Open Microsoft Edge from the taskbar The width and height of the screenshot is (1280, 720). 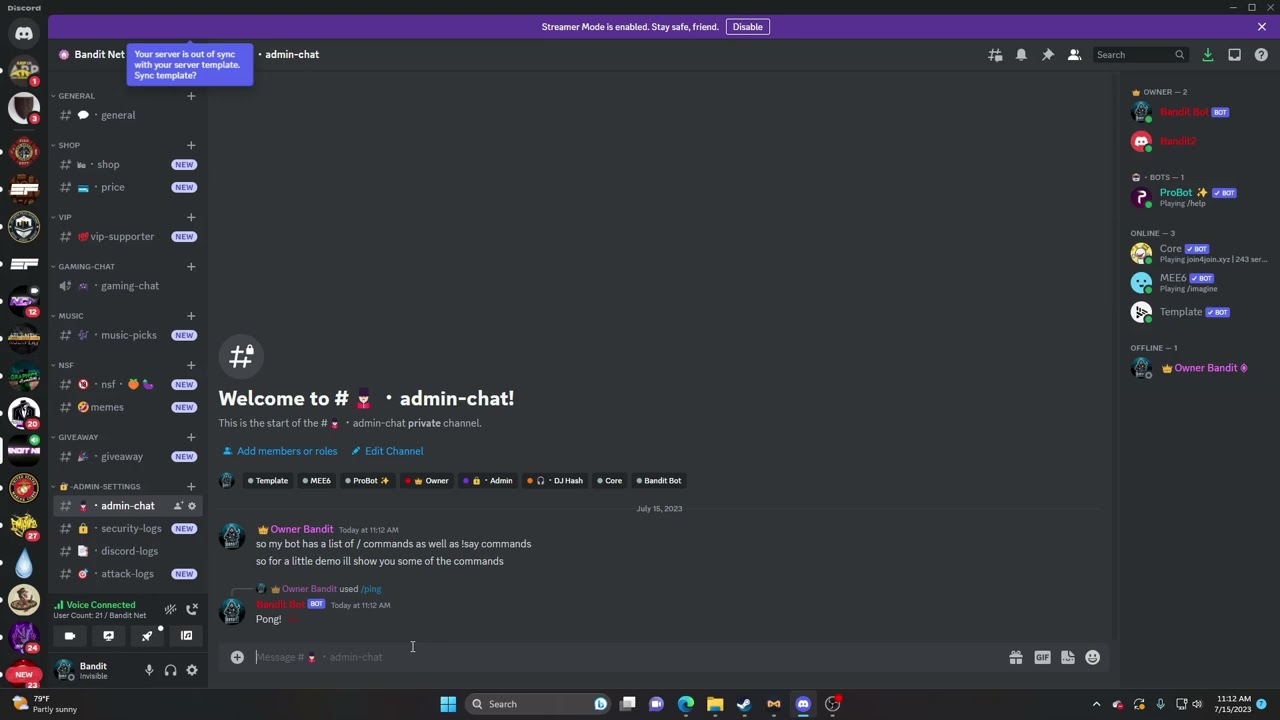[686, 704]
